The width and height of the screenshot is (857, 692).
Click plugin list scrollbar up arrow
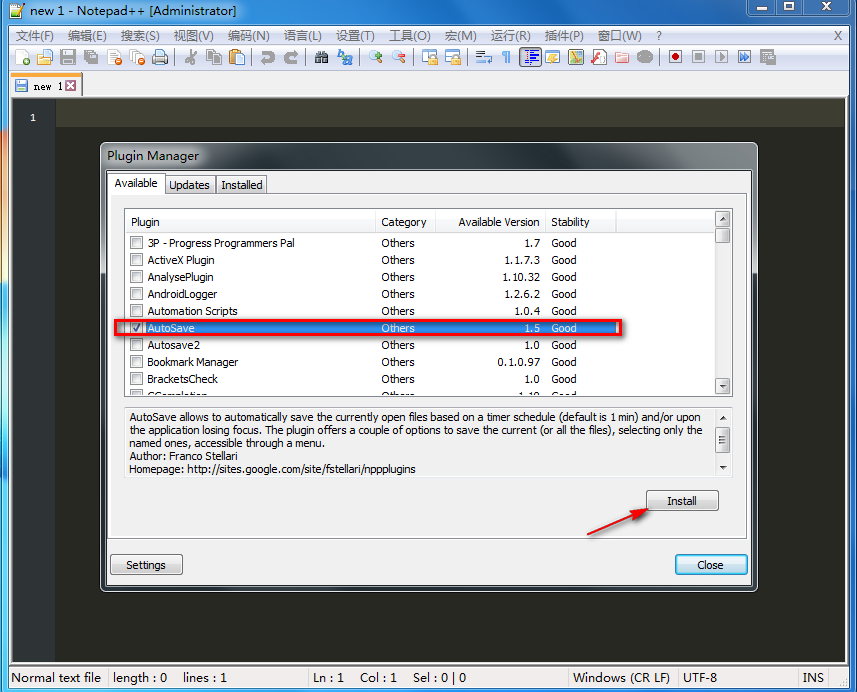(723, 219)
